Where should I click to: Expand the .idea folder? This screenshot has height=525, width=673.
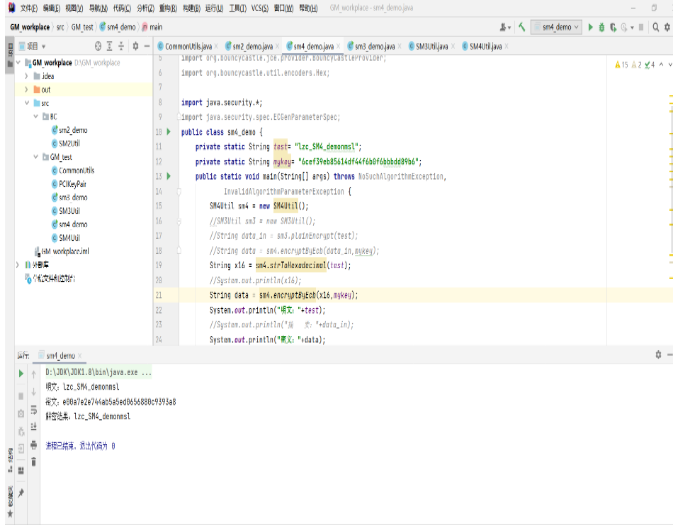click(x=27, y=76)
